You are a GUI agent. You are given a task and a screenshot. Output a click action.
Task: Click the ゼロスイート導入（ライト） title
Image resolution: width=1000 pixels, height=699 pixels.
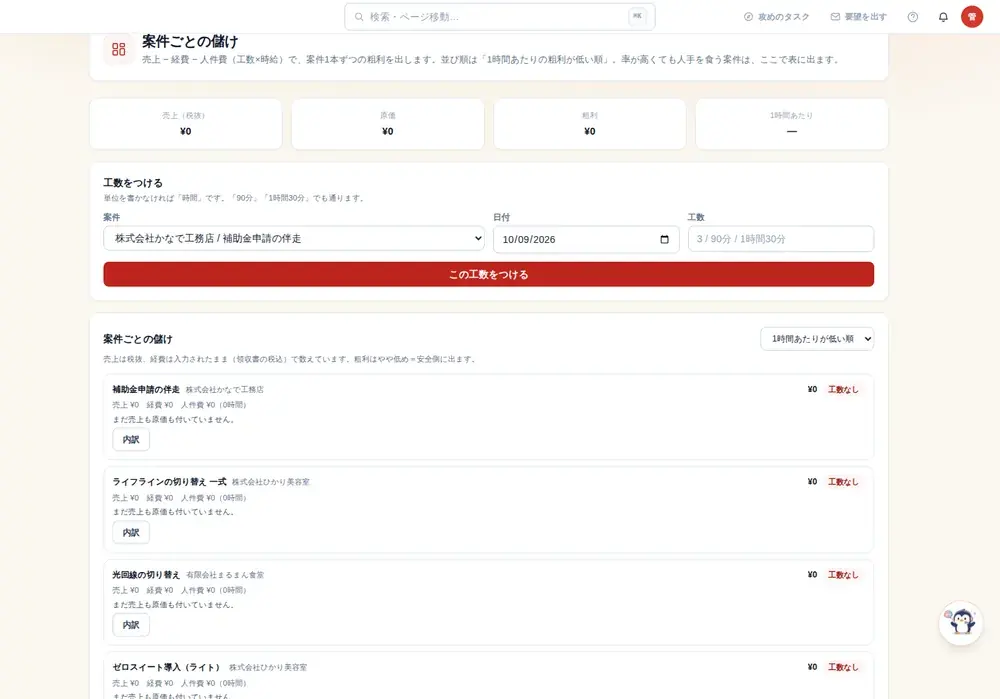[168, 667]
